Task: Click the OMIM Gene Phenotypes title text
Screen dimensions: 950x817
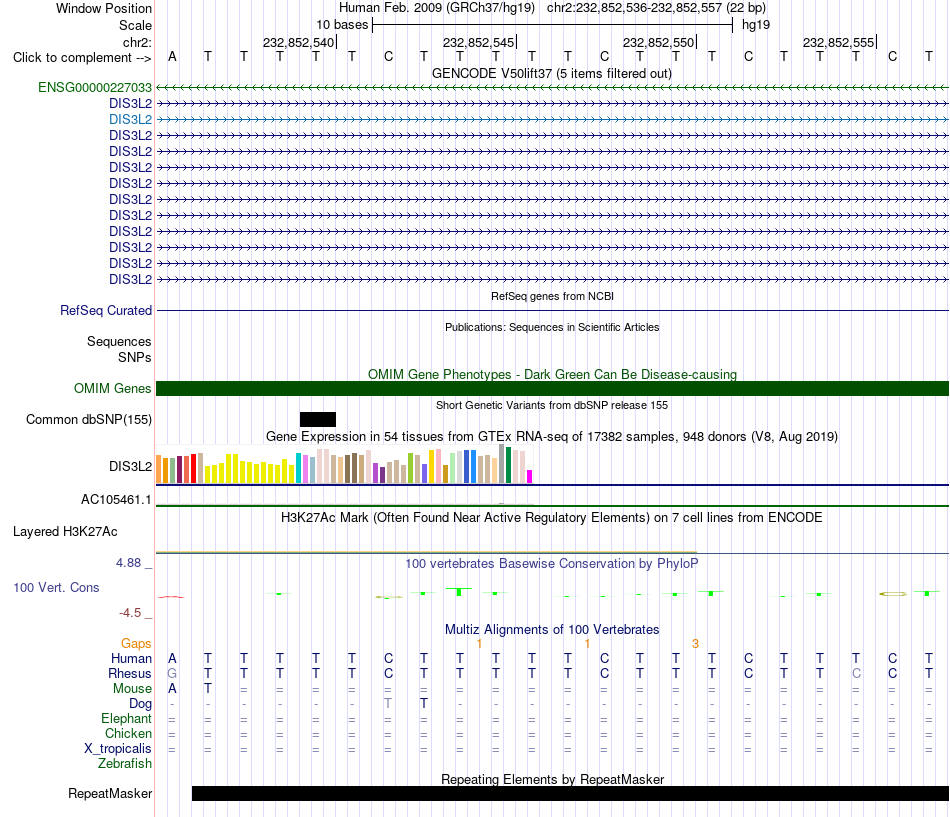Action: (x=552, y=375)
